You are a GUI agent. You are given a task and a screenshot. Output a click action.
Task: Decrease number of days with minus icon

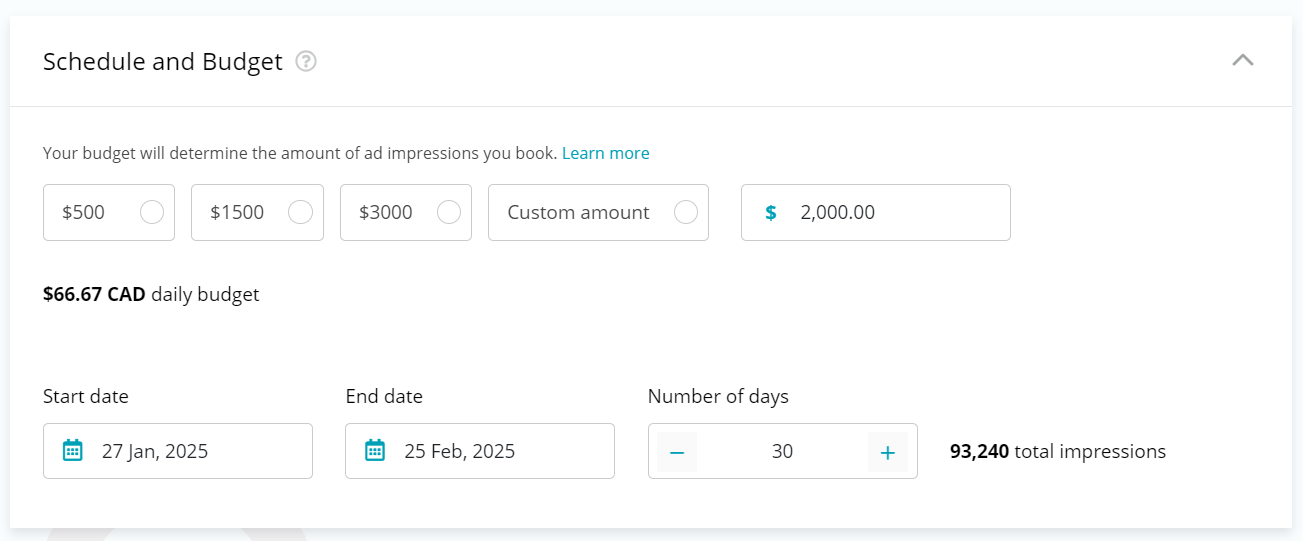click(x=677, y=452)
